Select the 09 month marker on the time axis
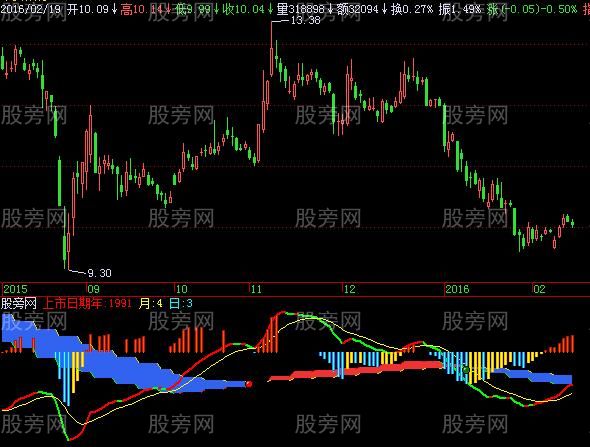 coord(93,289)
